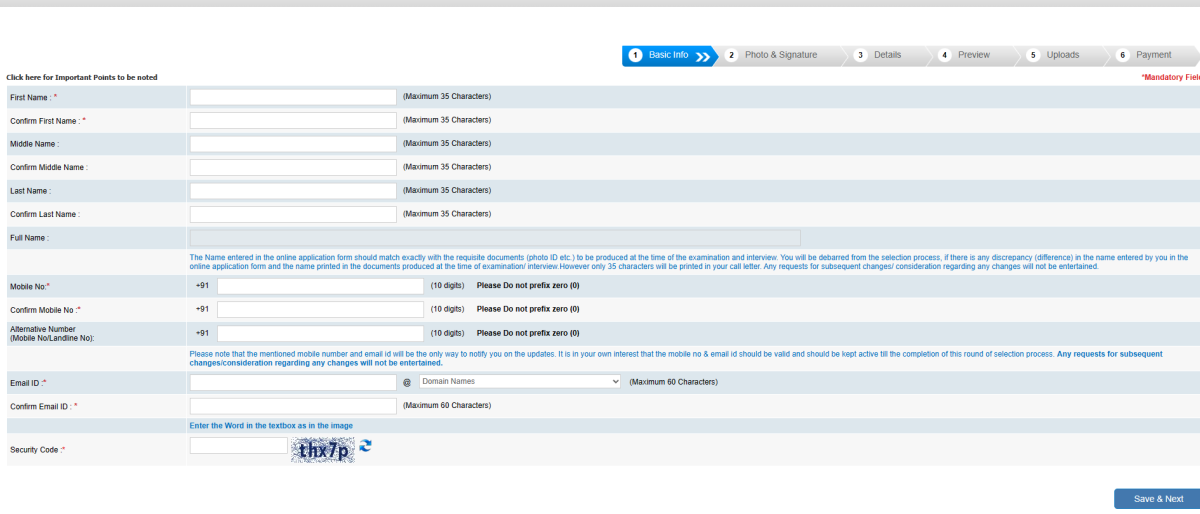Focus the Mobile No input field

320,286
